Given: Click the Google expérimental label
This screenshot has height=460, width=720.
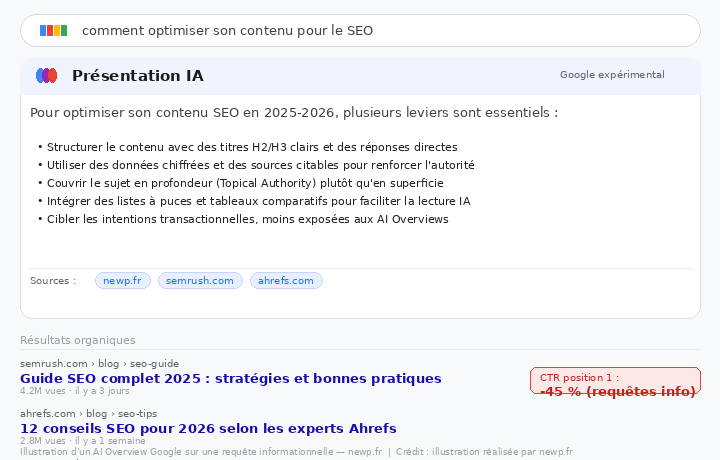Looking at the screenshot, I should click(x=611, y=75).
